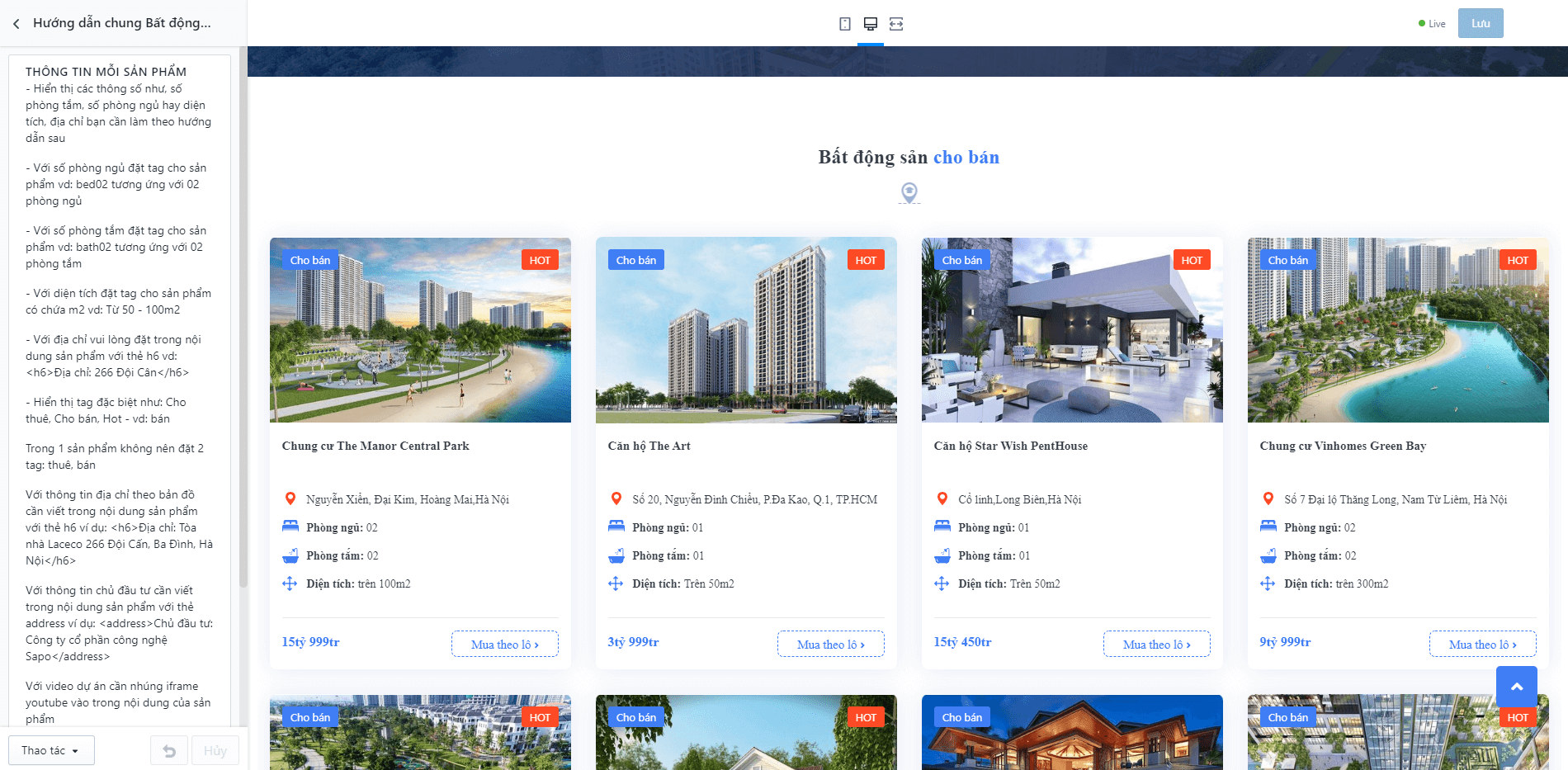
Task: Click the Lưu save button
Action: point(1481,23)
